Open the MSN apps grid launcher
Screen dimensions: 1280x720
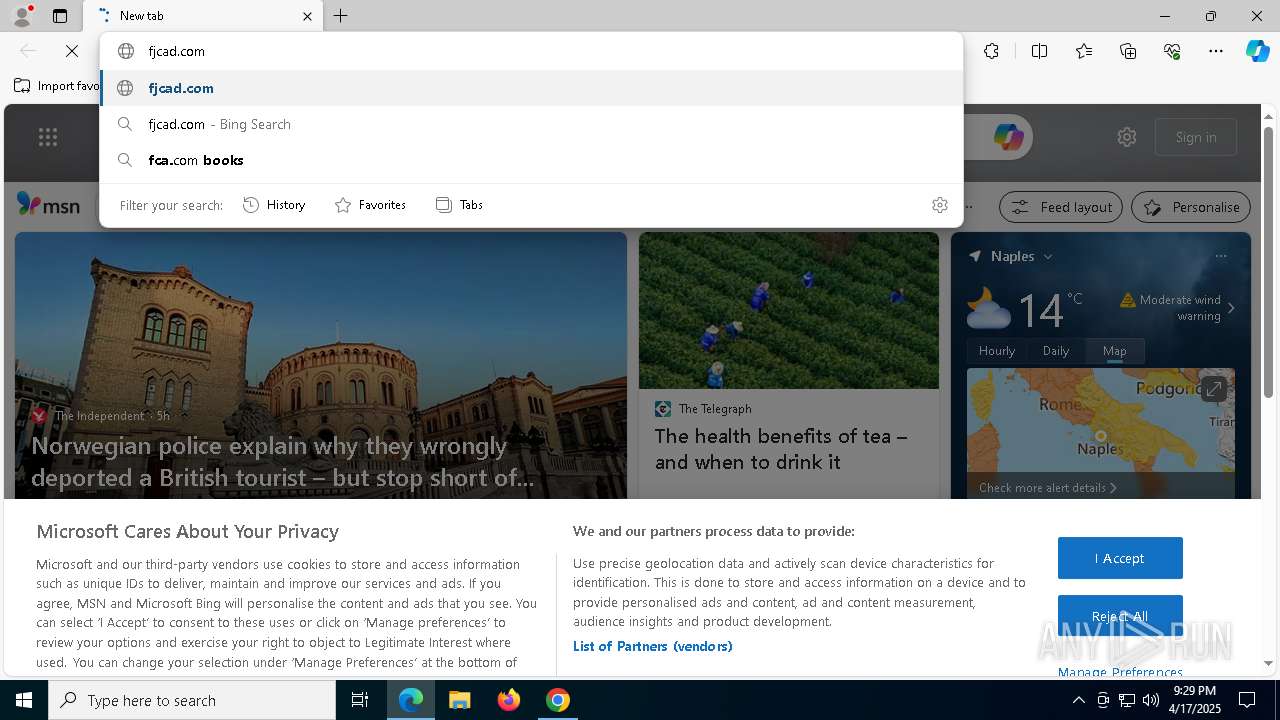48,138
